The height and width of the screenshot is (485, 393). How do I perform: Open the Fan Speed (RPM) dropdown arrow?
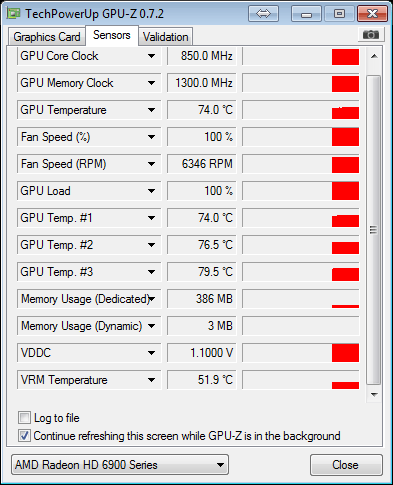click(151, 164)
